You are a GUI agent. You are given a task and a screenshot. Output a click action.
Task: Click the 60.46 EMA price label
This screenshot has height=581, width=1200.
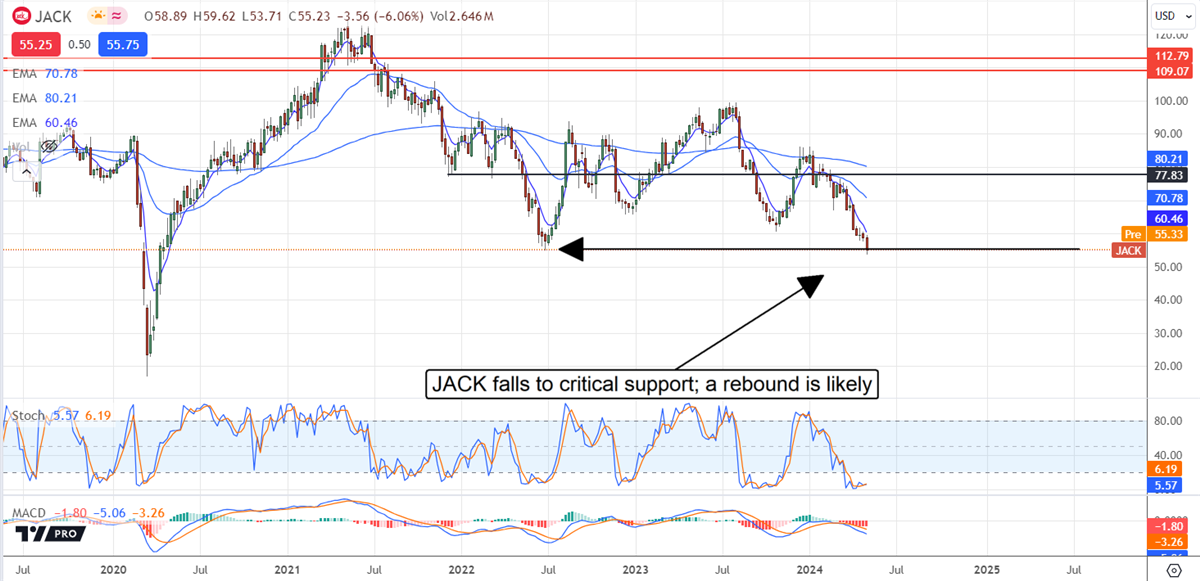[x=1170, y=217]
